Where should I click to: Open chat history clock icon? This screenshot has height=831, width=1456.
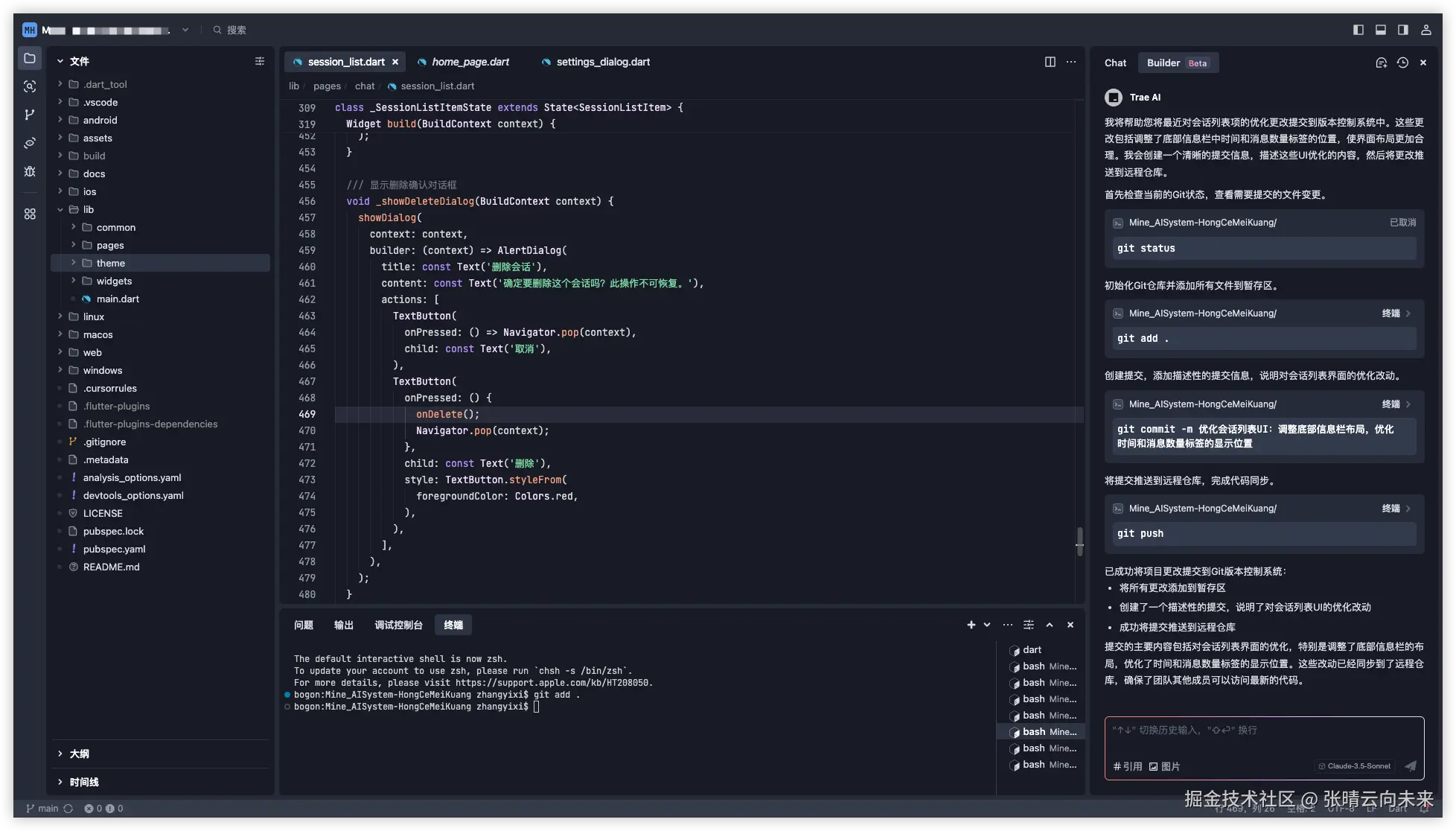1402,63
